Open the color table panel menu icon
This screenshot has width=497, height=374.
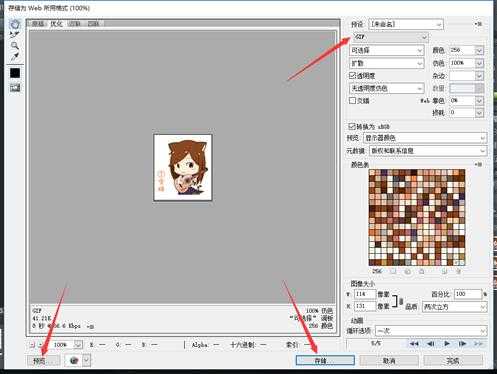[478, 164]
